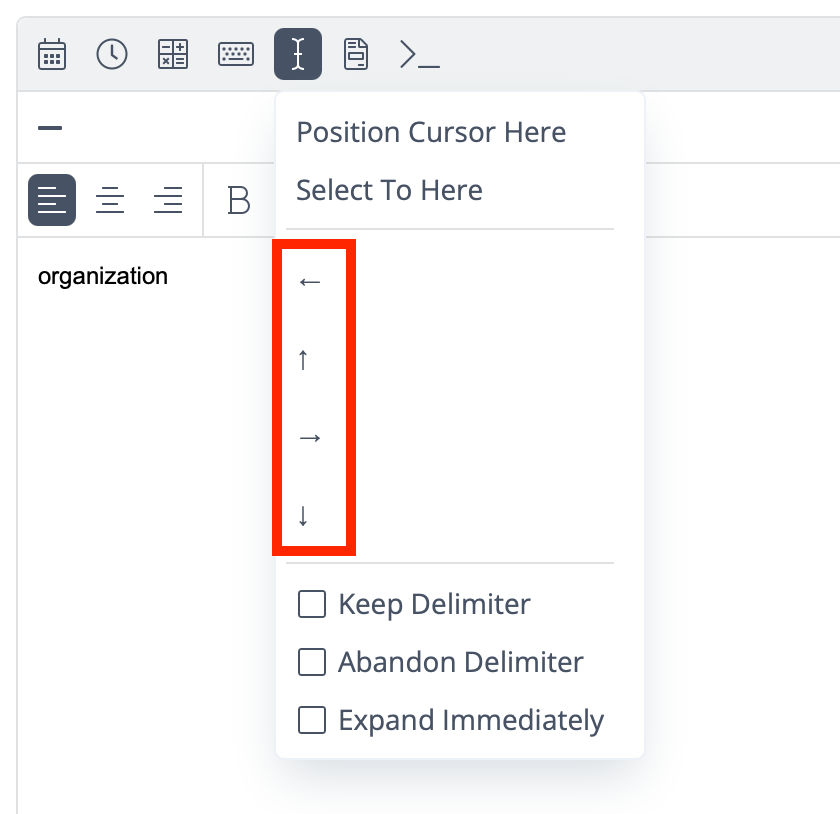
Task: Enable Expand Immediately checkbox
Action: [312, 720]
